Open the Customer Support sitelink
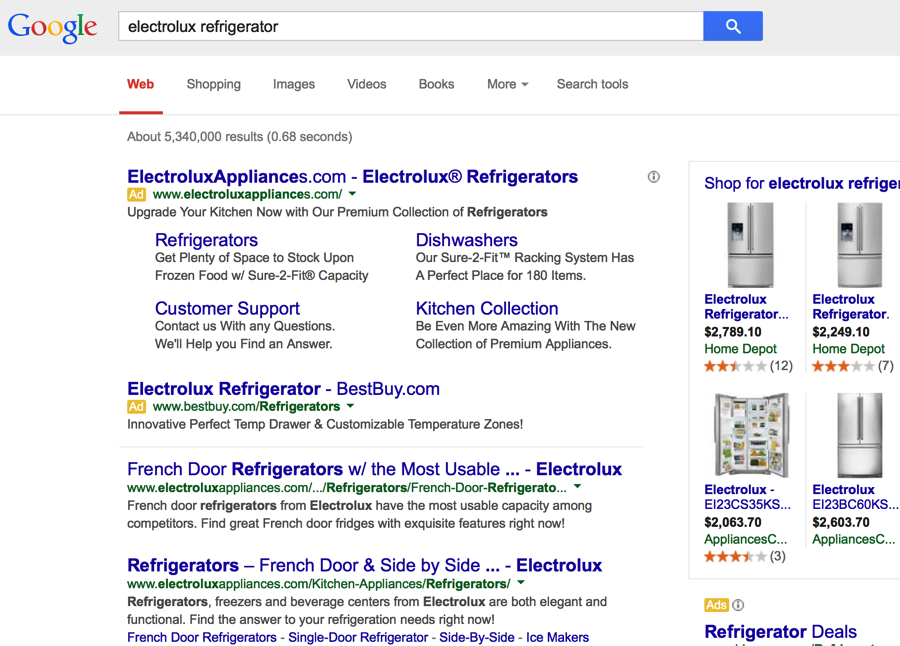The height and width of the screenshot is (646, 900). click(x=227, y=308)
